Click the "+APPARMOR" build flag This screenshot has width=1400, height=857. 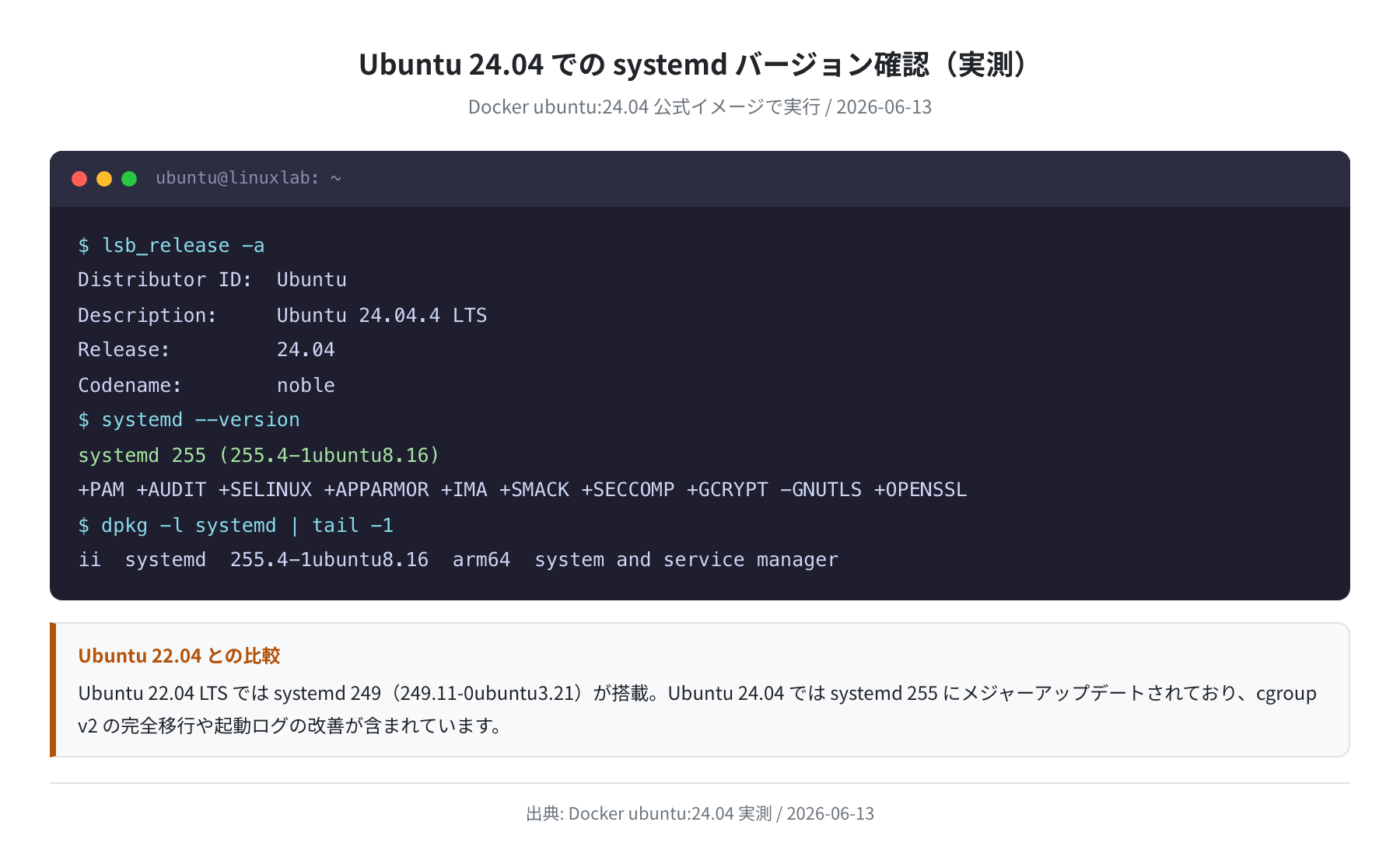point(376,490)
